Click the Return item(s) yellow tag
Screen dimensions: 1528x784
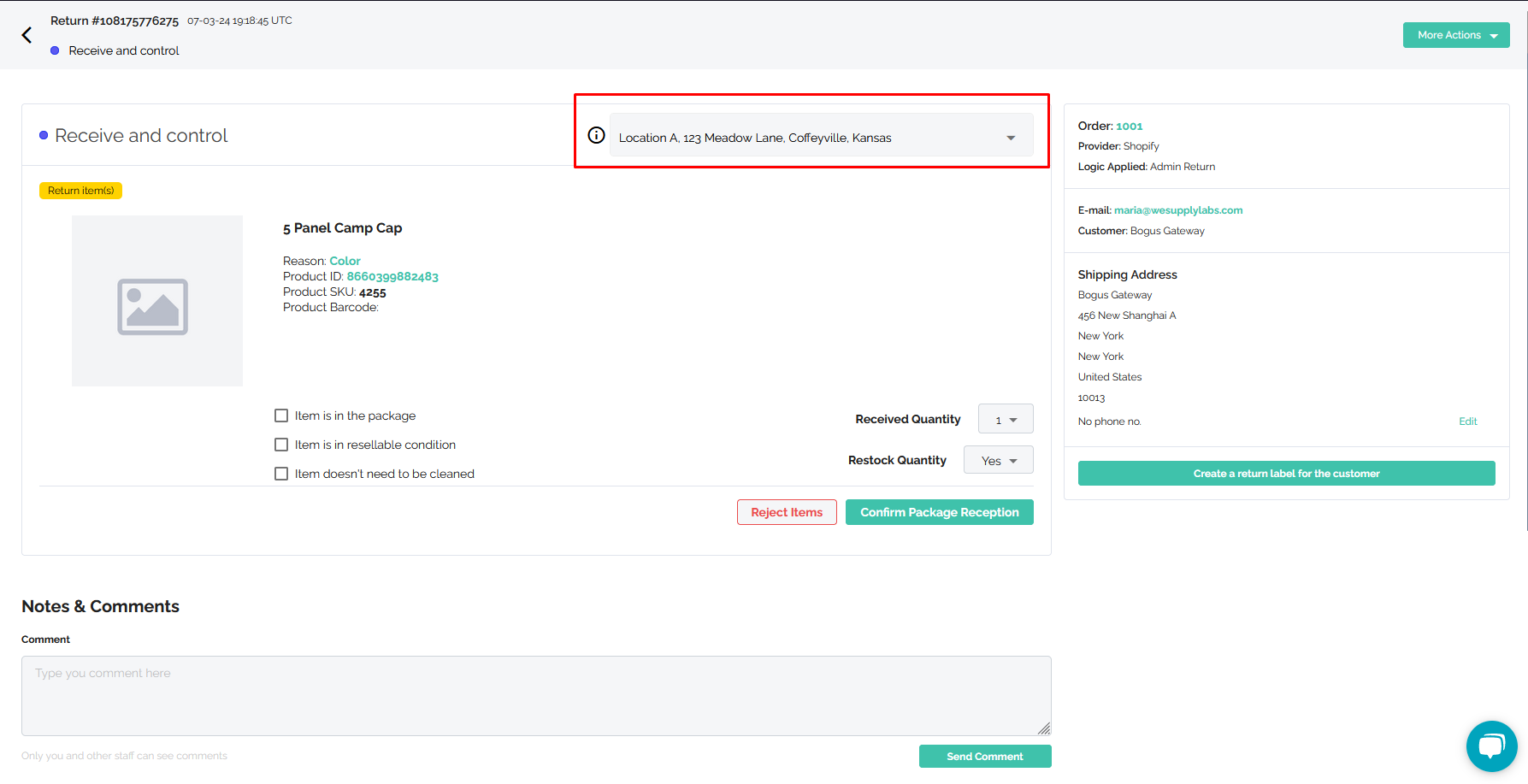[x=80, y=191]
